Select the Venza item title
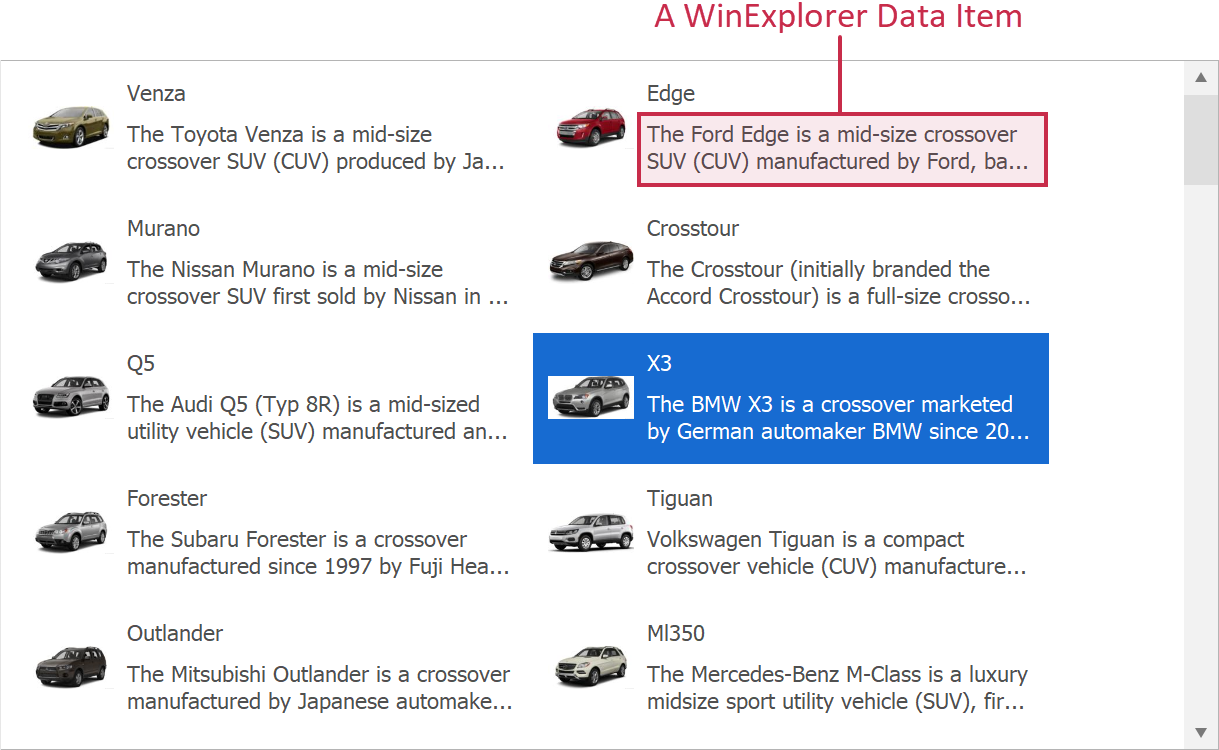 click(x=156, y=93)
